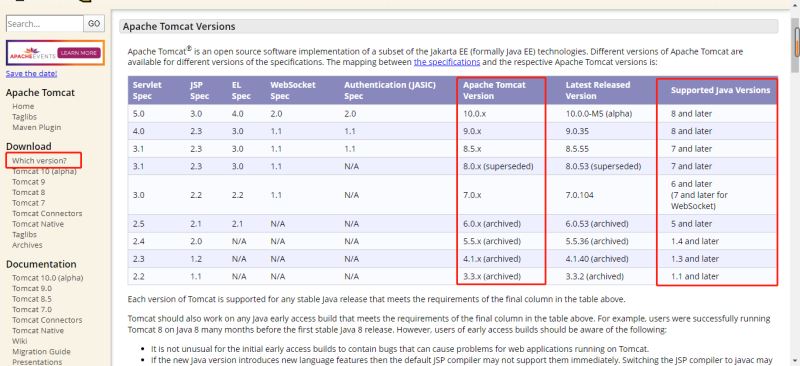800x366 pixels.
Task: Click the 4.1.40 (archived) release cell
Action: 597,259
